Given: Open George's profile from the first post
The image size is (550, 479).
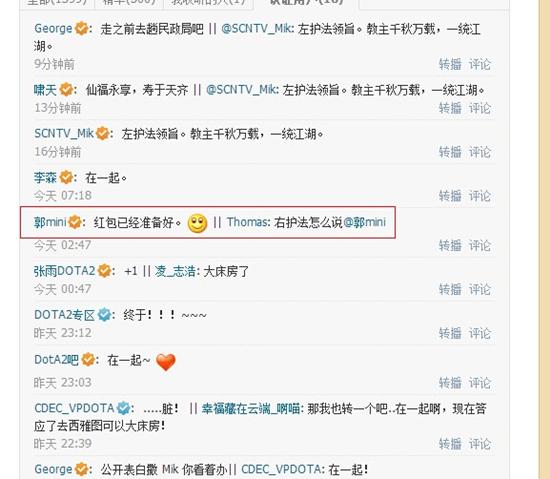Looking at the screenshot, I should tap(53, 28).
